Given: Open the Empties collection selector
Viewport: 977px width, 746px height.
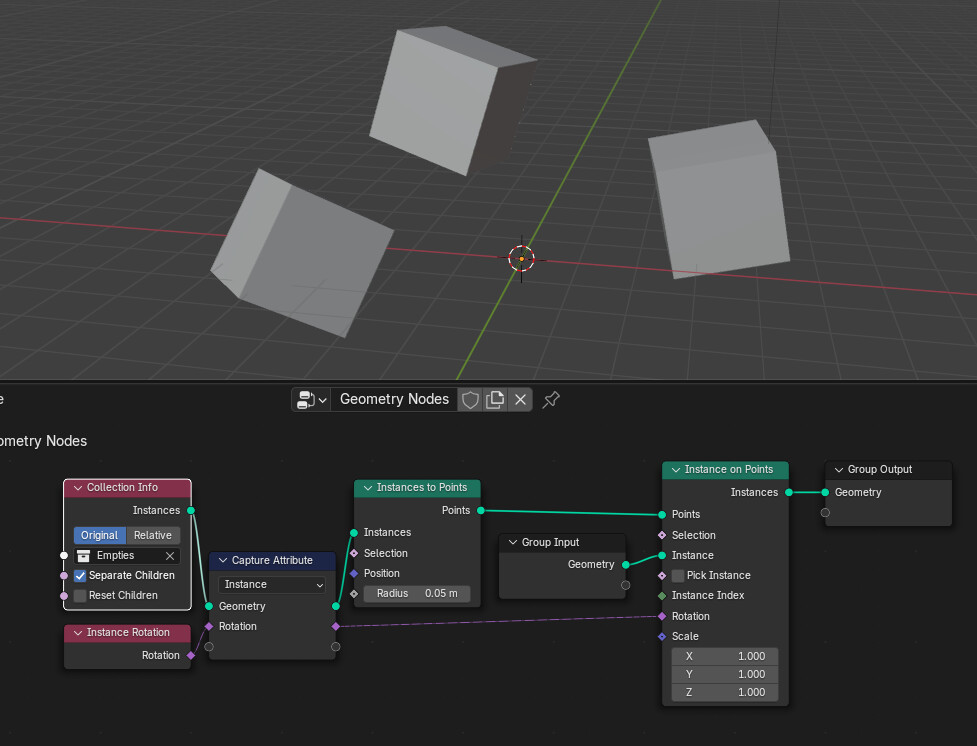Looking at the screenshot, I should pyautogui.click(x=127, y=556).
